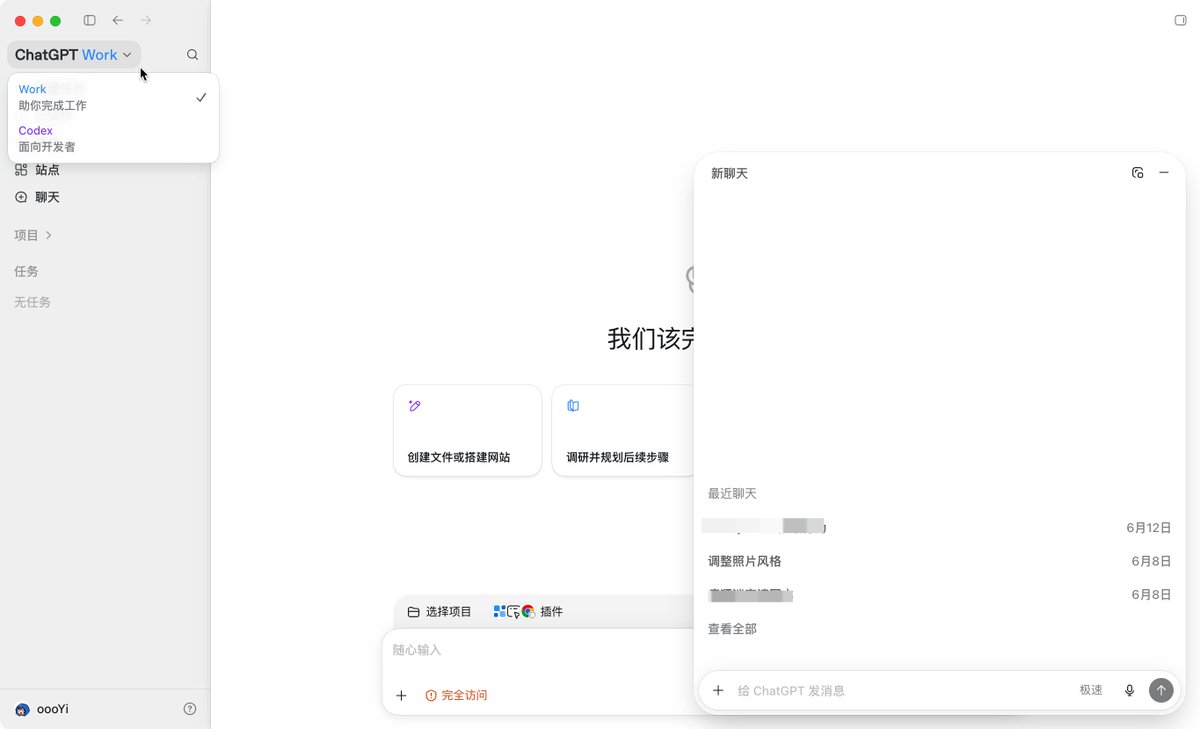Select the Work mode entry
The height and width of the screenshot is (729, 1200).
coord(113,97)
